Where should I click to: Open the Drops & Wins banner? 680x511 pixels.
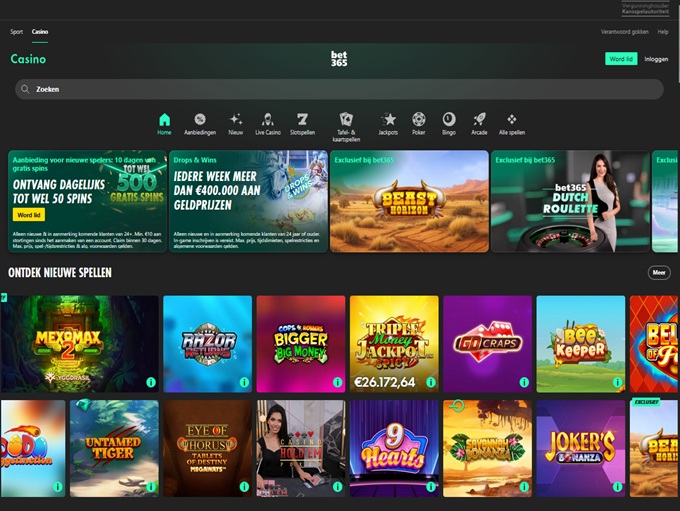click(248, 201)
